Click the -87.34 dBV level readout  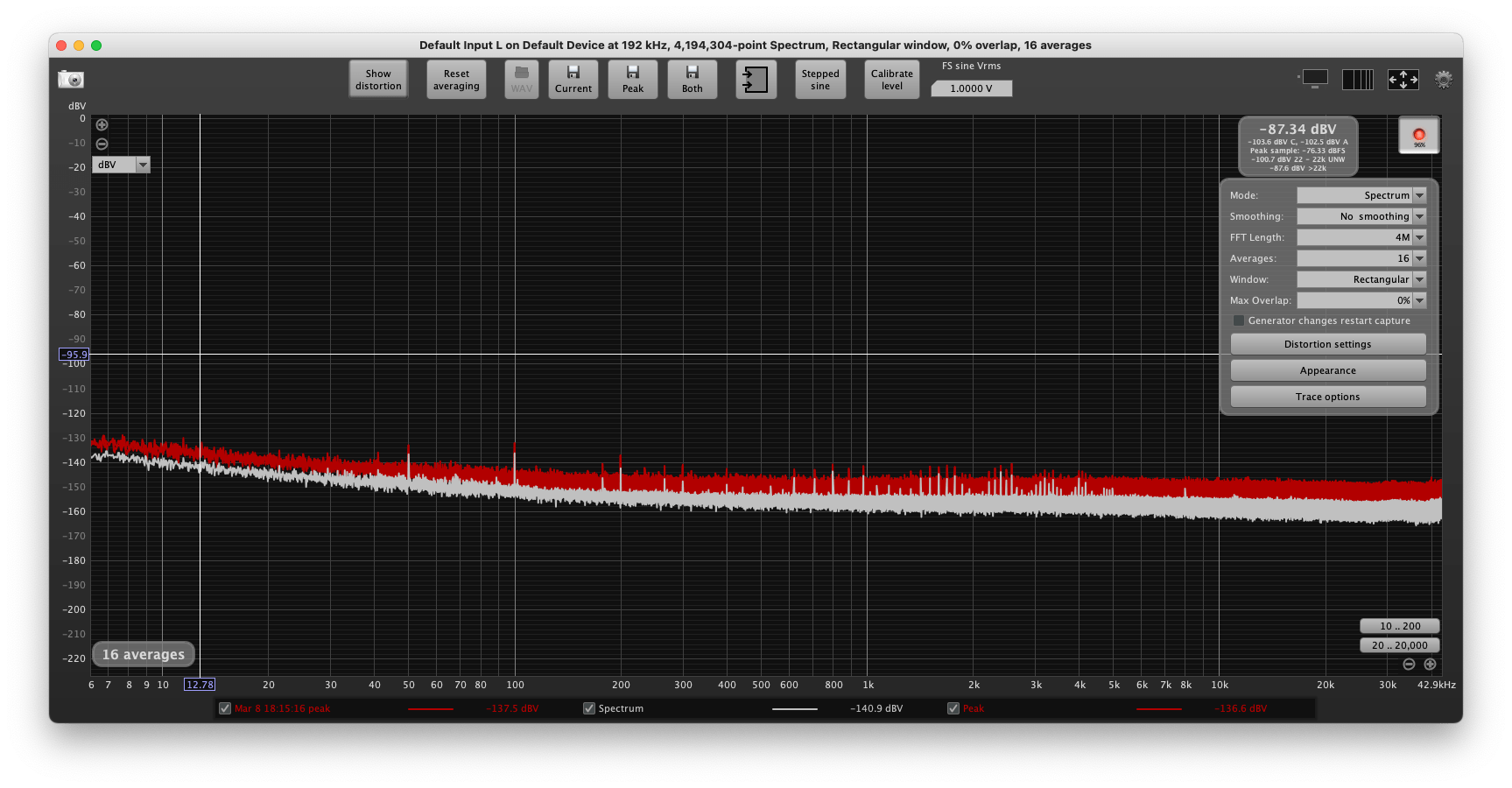1298,130
